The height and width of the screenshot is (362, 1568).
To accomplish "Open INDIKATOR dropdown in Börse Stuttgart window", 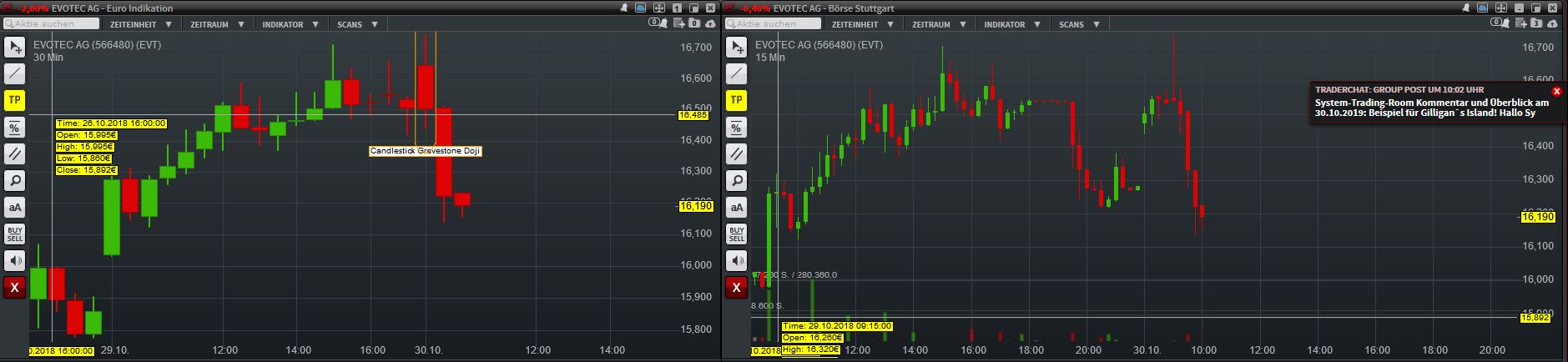I will coord(1012,24).
